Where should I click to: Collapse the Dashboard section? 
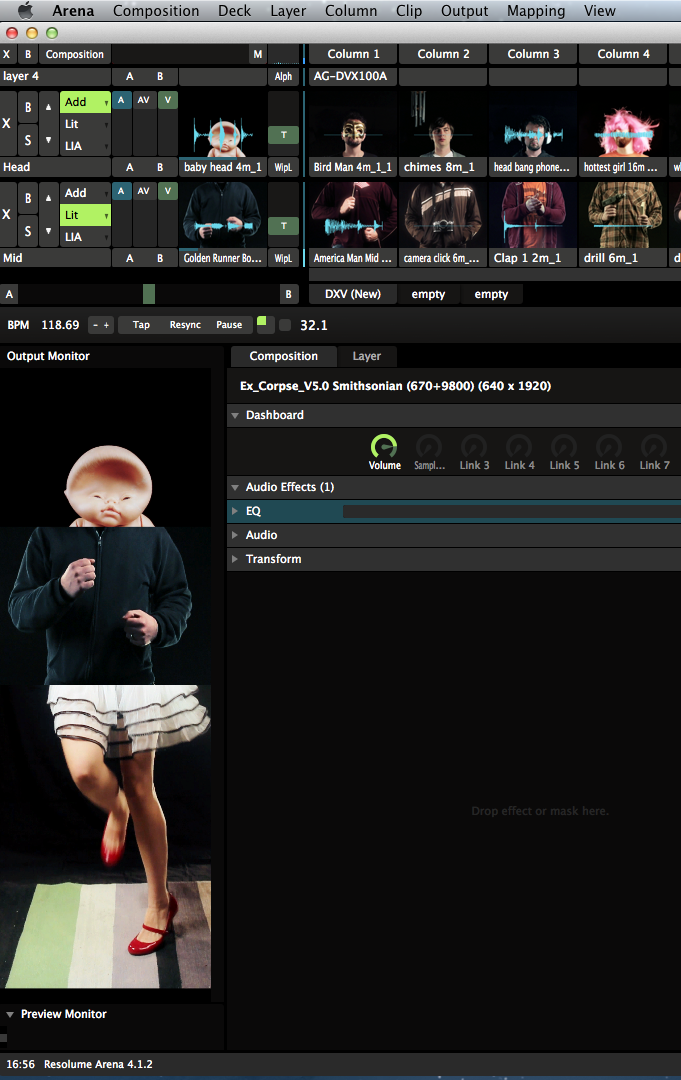[x=235, y=415]
